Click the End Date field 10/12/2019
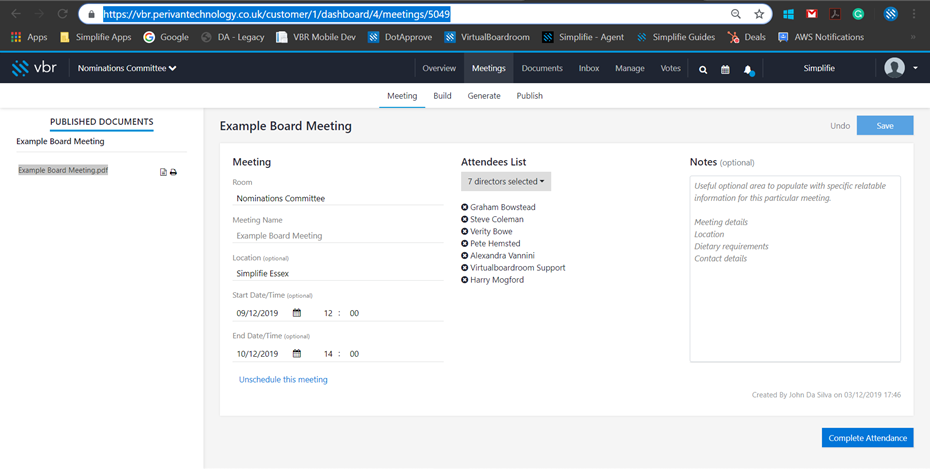This screenshot has height=469, width=930. [257, 354]
